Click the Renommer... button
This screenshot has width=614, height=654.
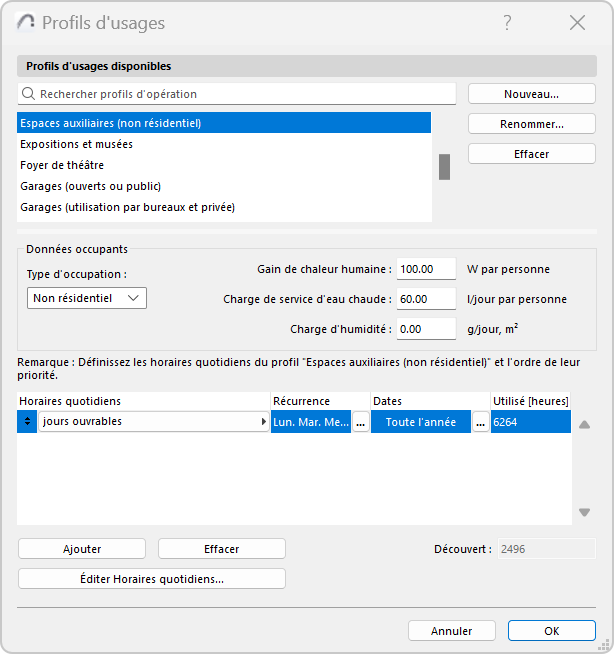531,124
